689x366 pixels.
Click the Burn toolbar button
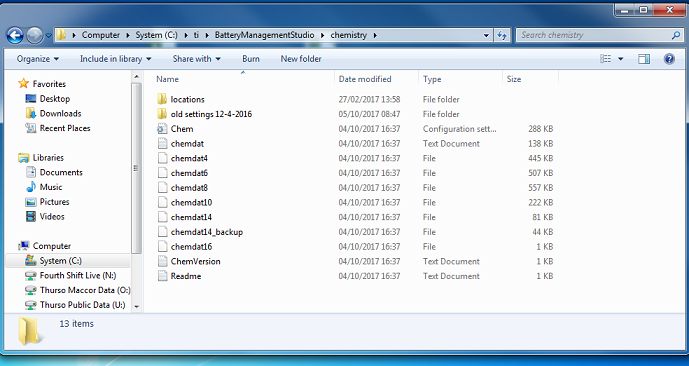pos(250,59)
